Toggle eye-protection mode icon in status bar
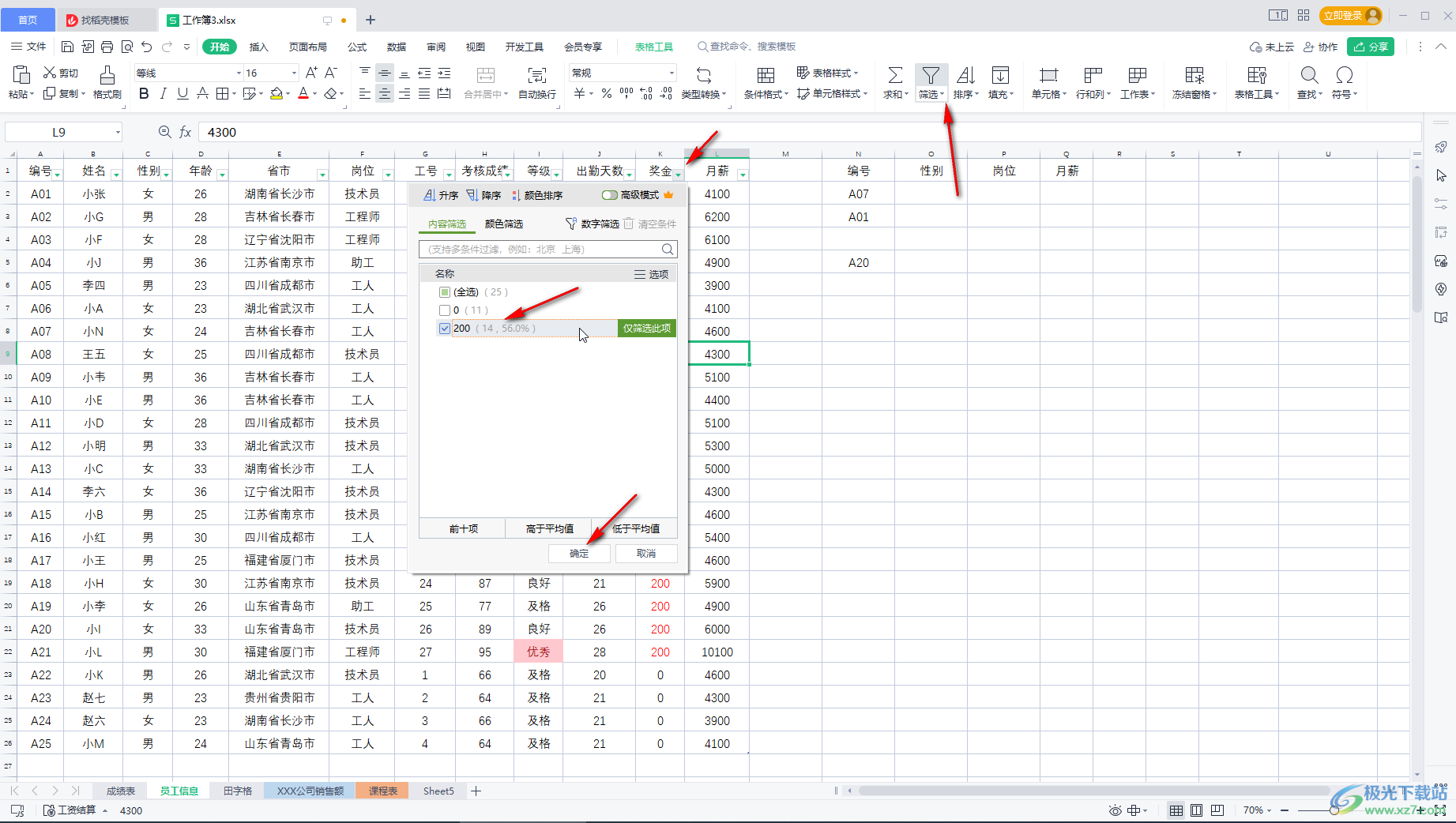Viewport: 1456px width, 823px height. click(x=1115, y=810)
